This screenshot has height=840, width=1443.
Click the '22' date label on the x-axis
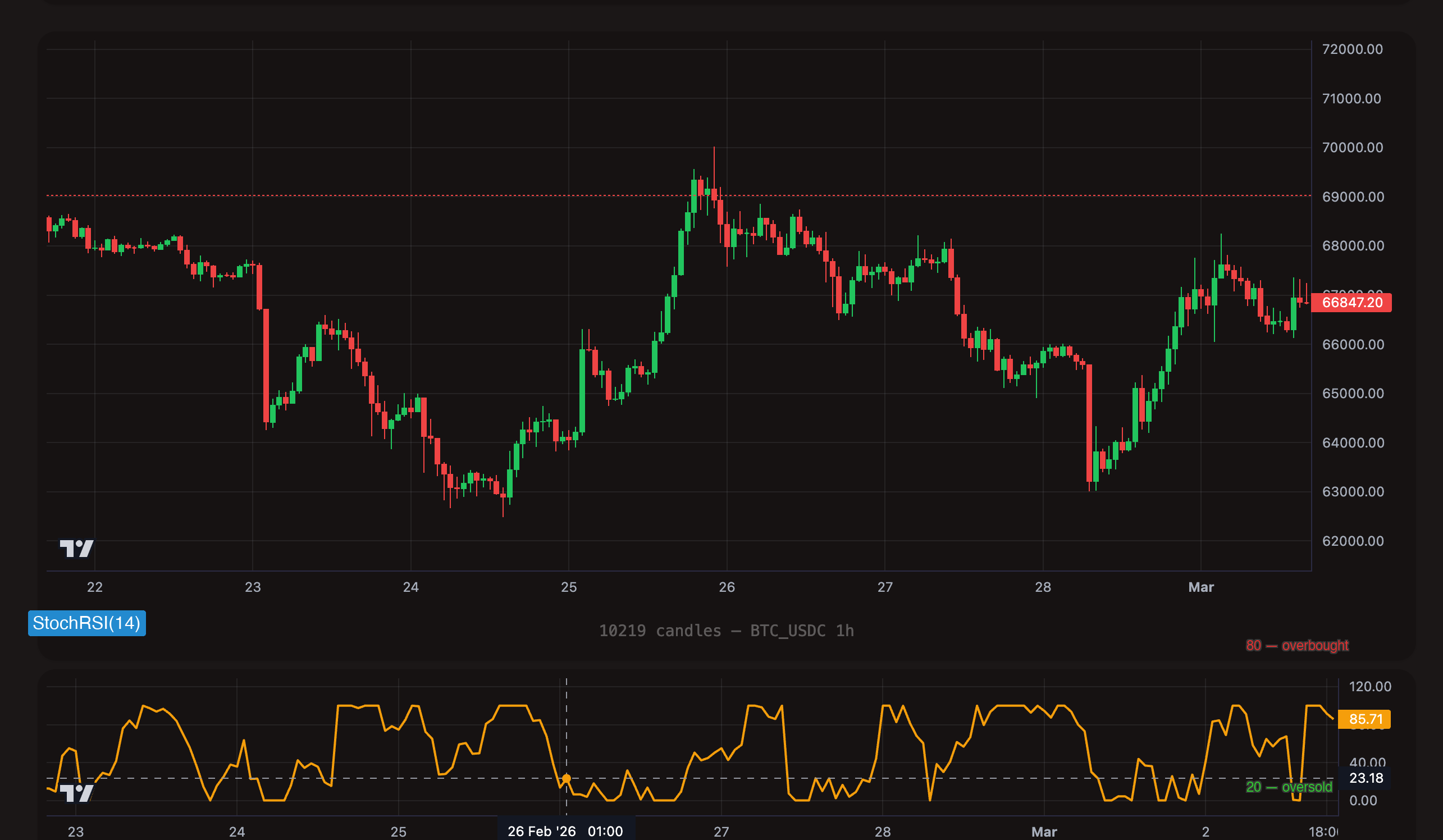tap(95, 587)
